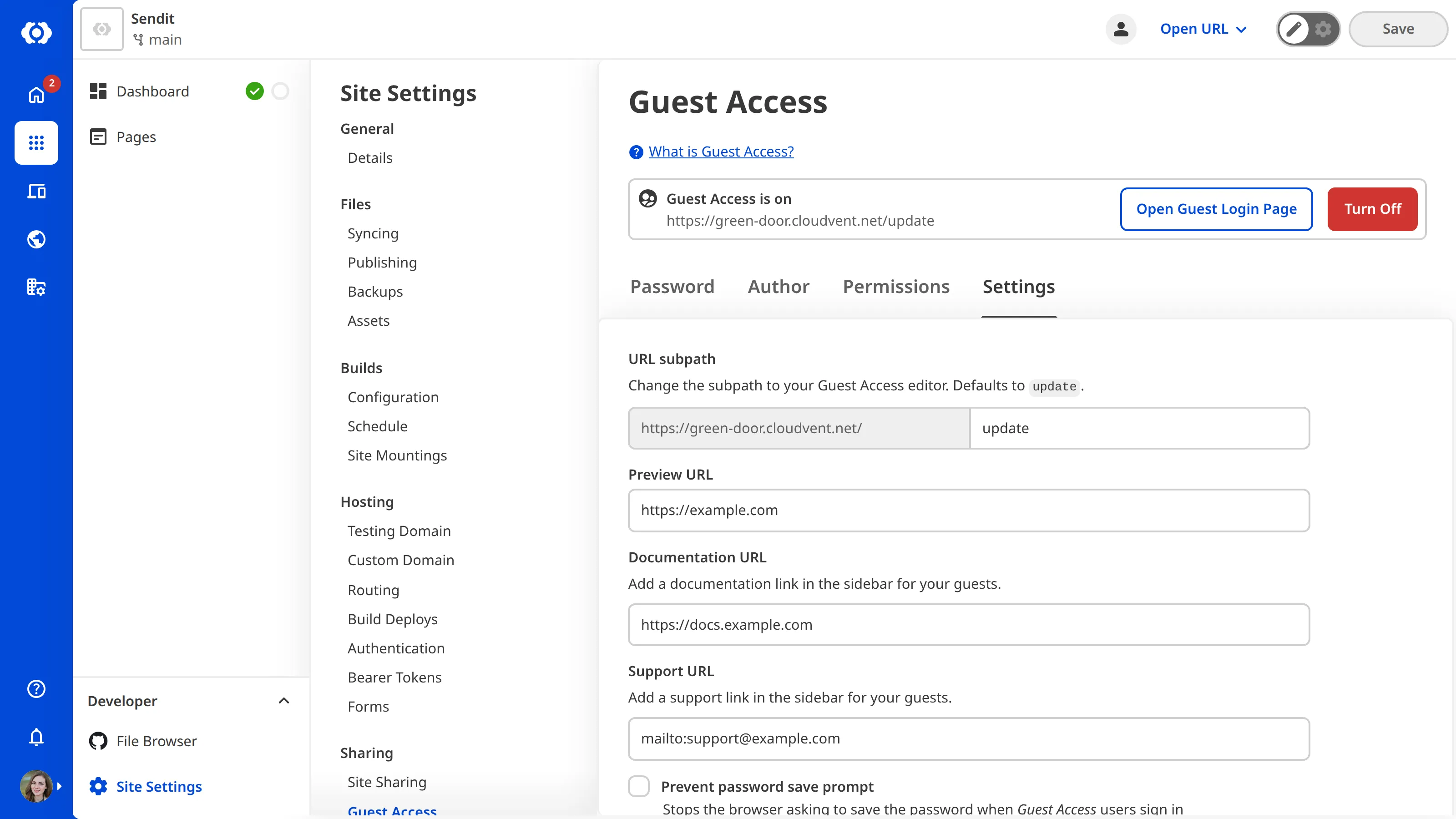Open the devices preview sidebar icon
This screenshot has height=819, width=1456.
36,191
